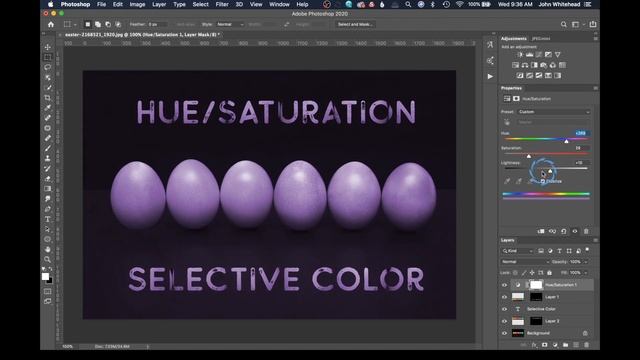
Task: Select the Rectangular Marquee tool
Action: (x=48, y=57)
